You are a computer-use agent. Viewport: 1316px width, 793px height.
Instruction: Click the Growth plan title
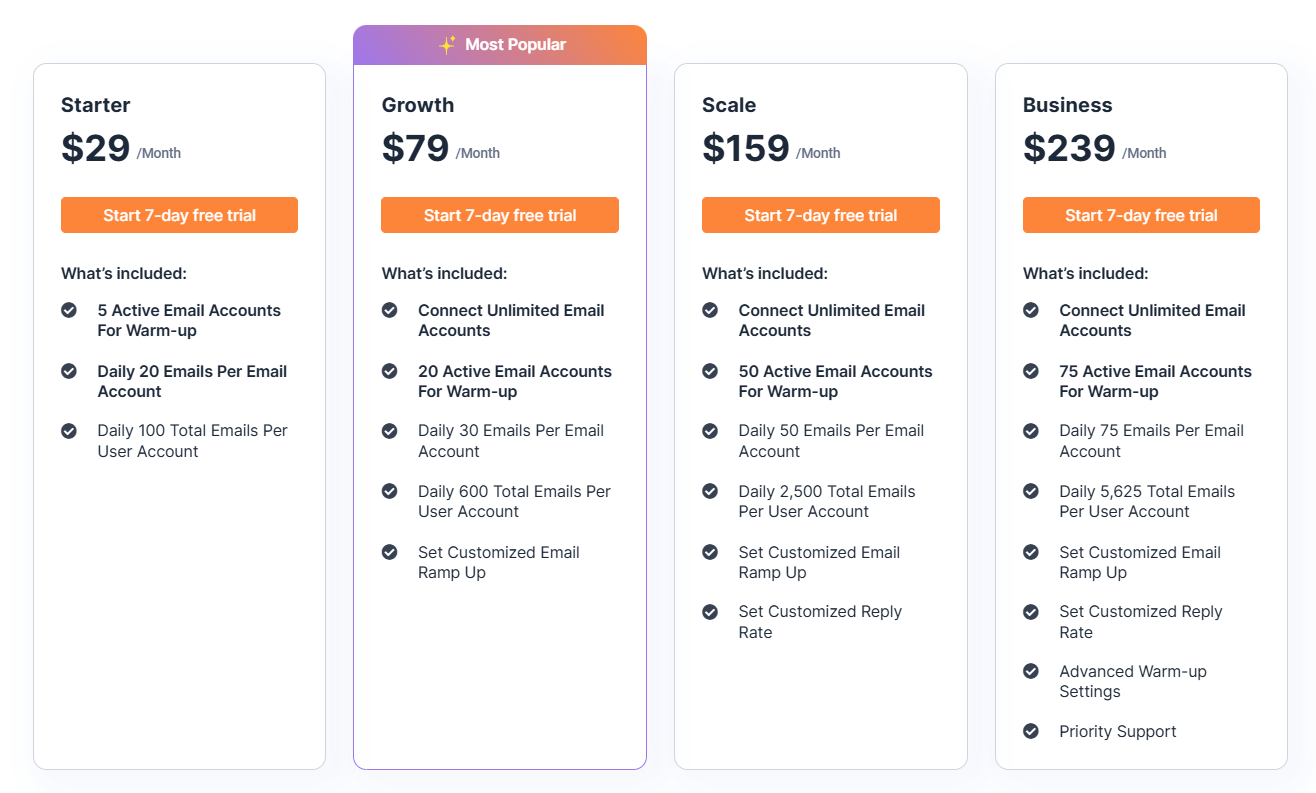[x=418, y=105]
